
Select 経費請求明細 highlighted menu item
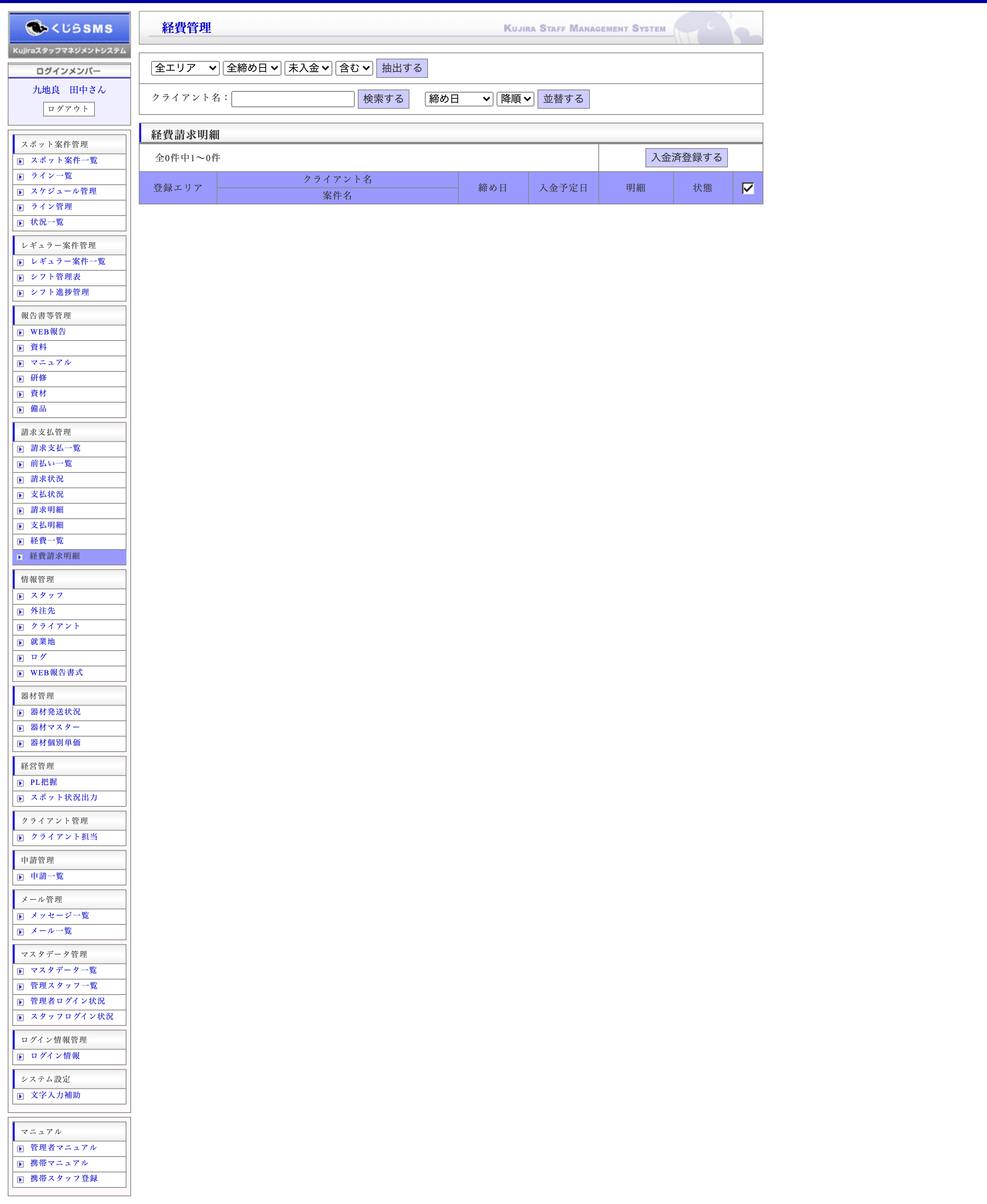point(55,556)
